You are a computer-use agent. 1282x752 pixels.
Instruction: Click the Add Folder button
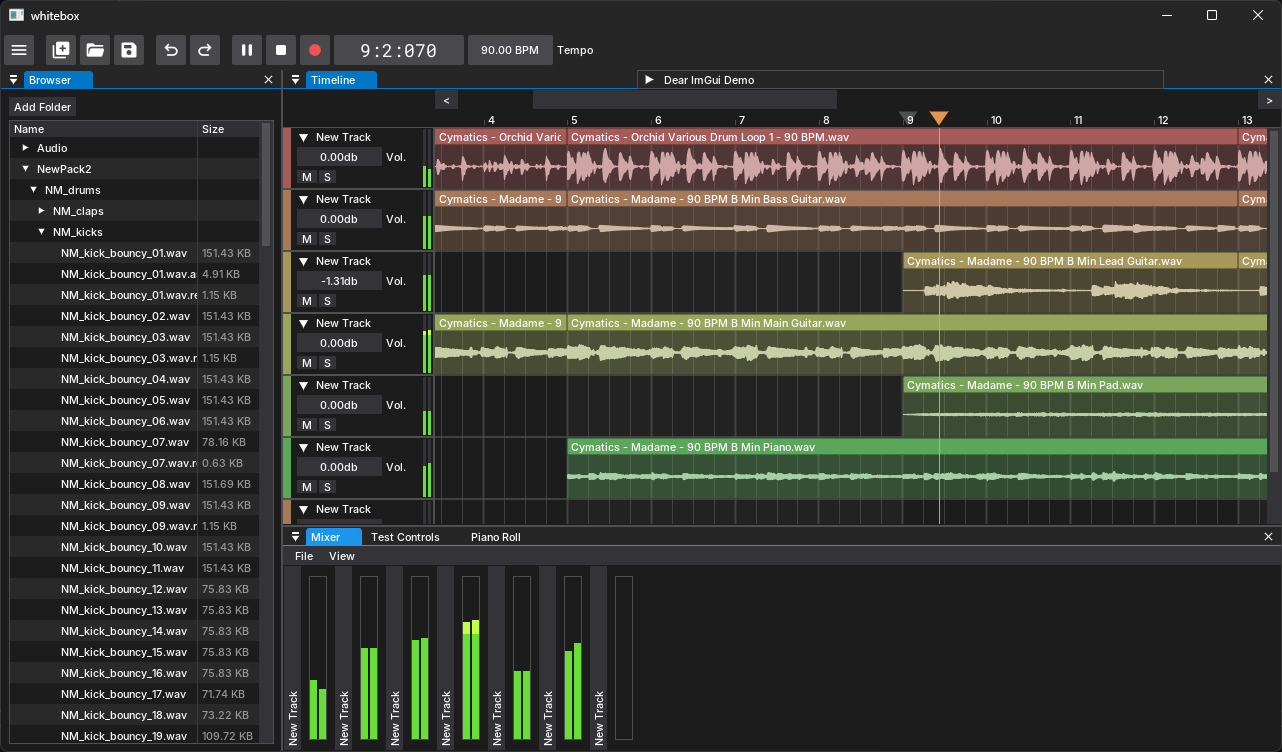click(42, 107)
